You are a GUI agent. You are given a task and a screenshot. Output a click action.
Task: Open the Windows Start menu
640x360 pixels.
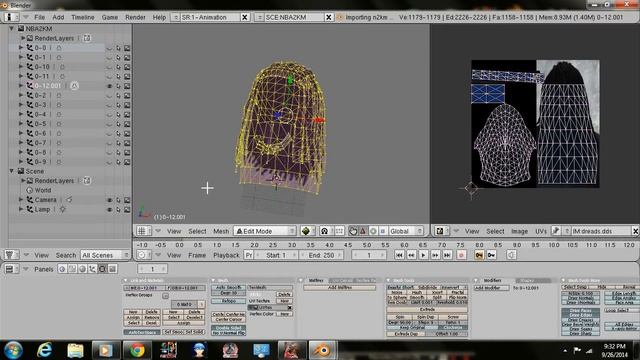tap(13, 350)
